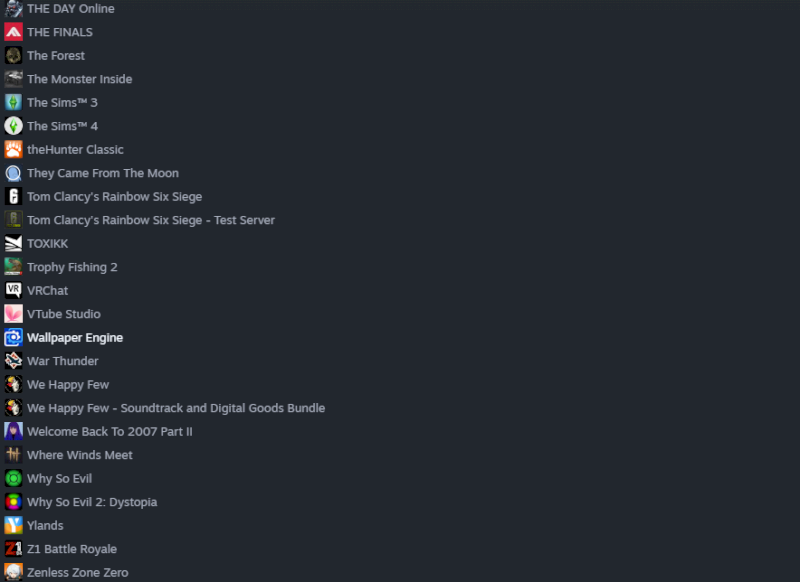Open Where Winds Meet entry
Viewport: 800px width, 582px height.
point(80,455)
